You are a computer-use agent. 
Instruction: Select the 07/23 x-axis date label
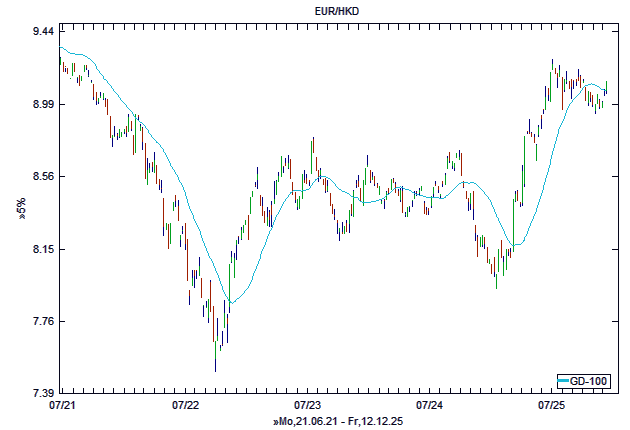tap(308, 406)
